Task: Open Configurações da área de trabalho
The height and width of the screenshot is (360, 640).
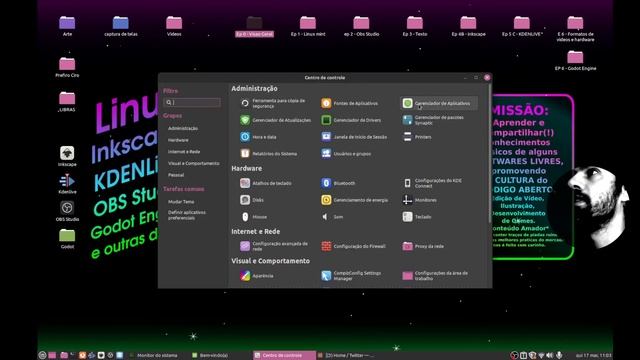Action: click(x=436, y=276)
